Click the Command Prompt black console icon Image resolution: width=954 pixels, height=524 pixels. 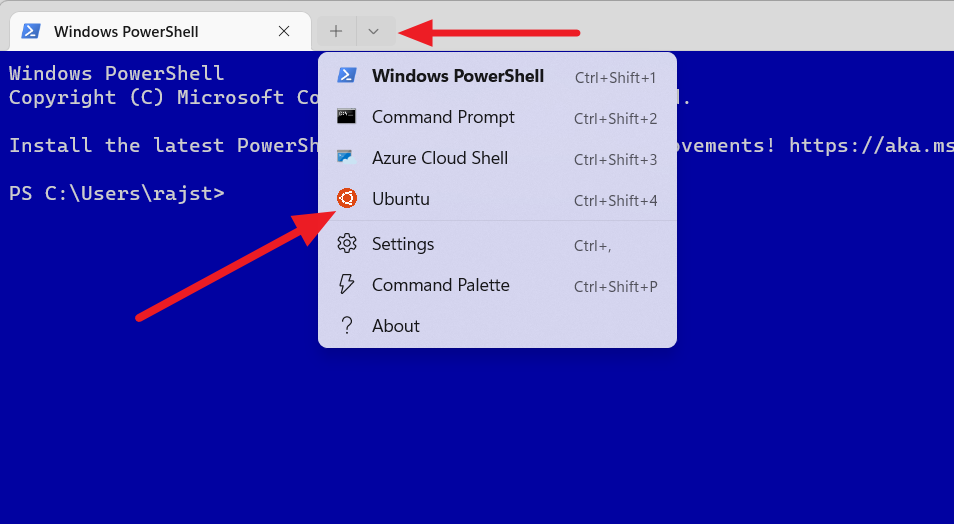(347, 116)
